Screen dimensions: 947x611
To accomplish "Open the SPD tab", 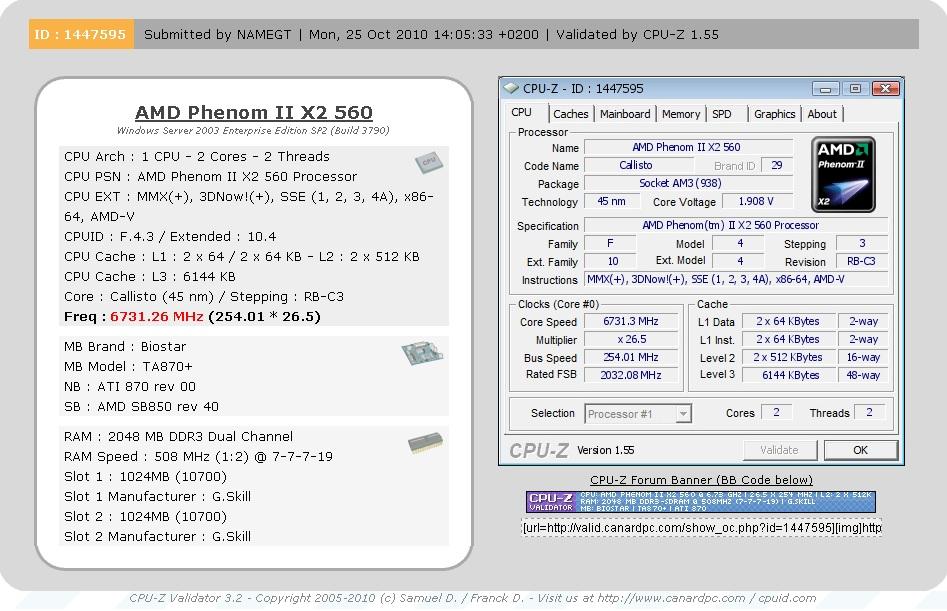I will (x=722, y=114).
